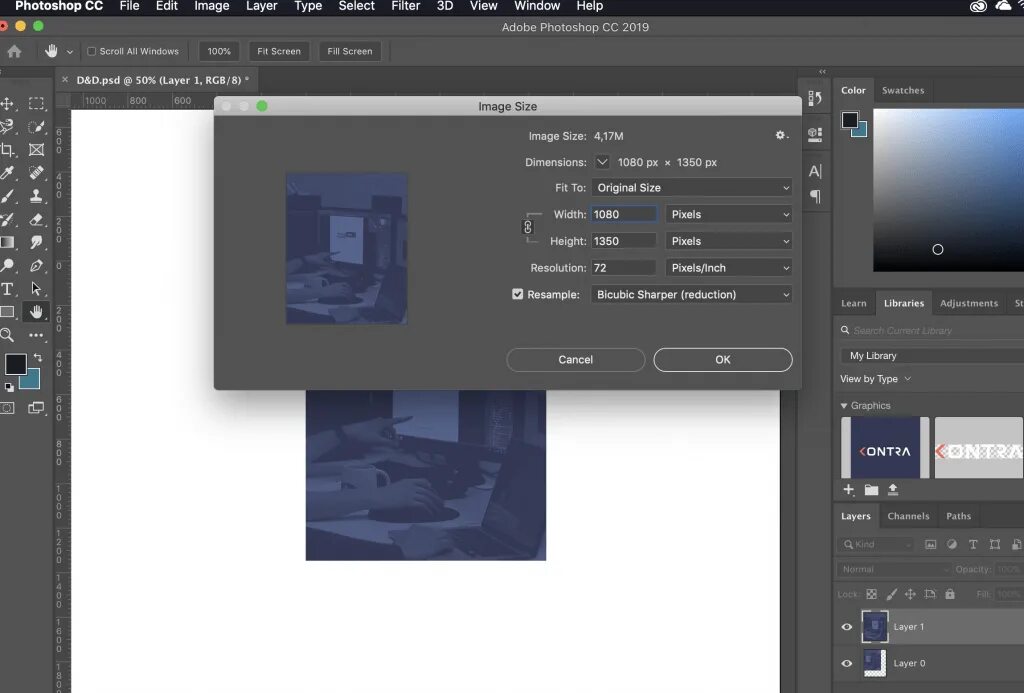Hide Layer 0 visibility eye
Image resolution: width=1024 pixels, height=693 pixels.
click(847, 663)
